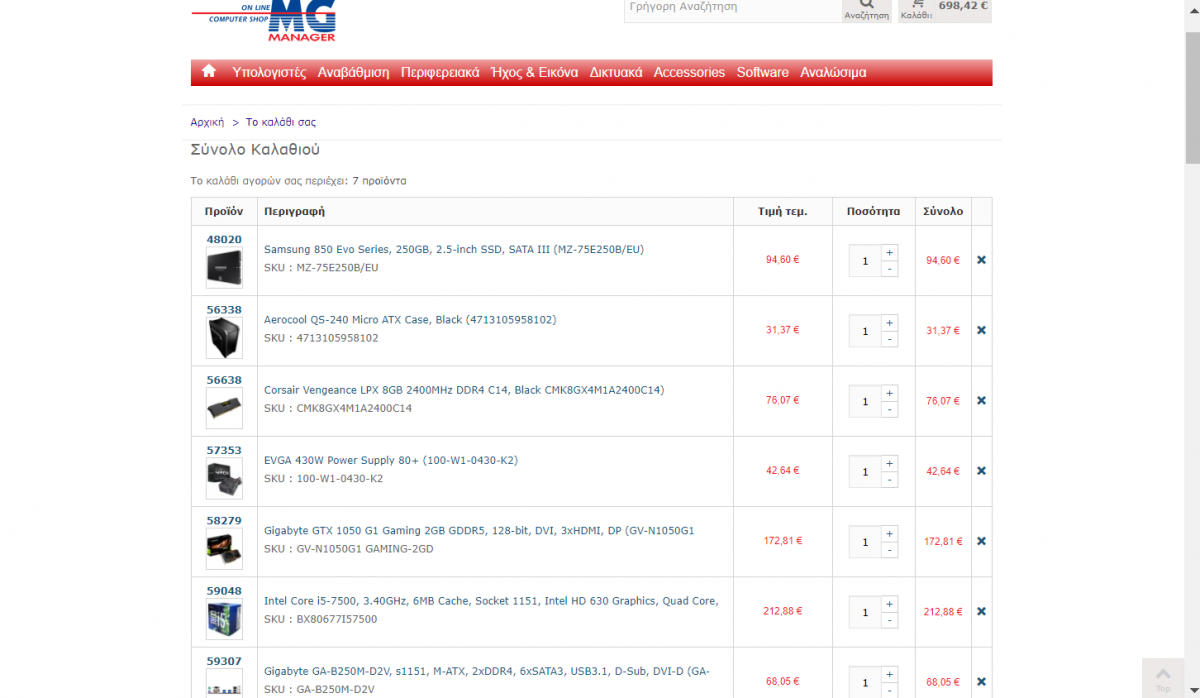Edit quantity field for Intel Core i5-7500
The width and height of the screenshot is (1200, 698).
coord(865,611)
